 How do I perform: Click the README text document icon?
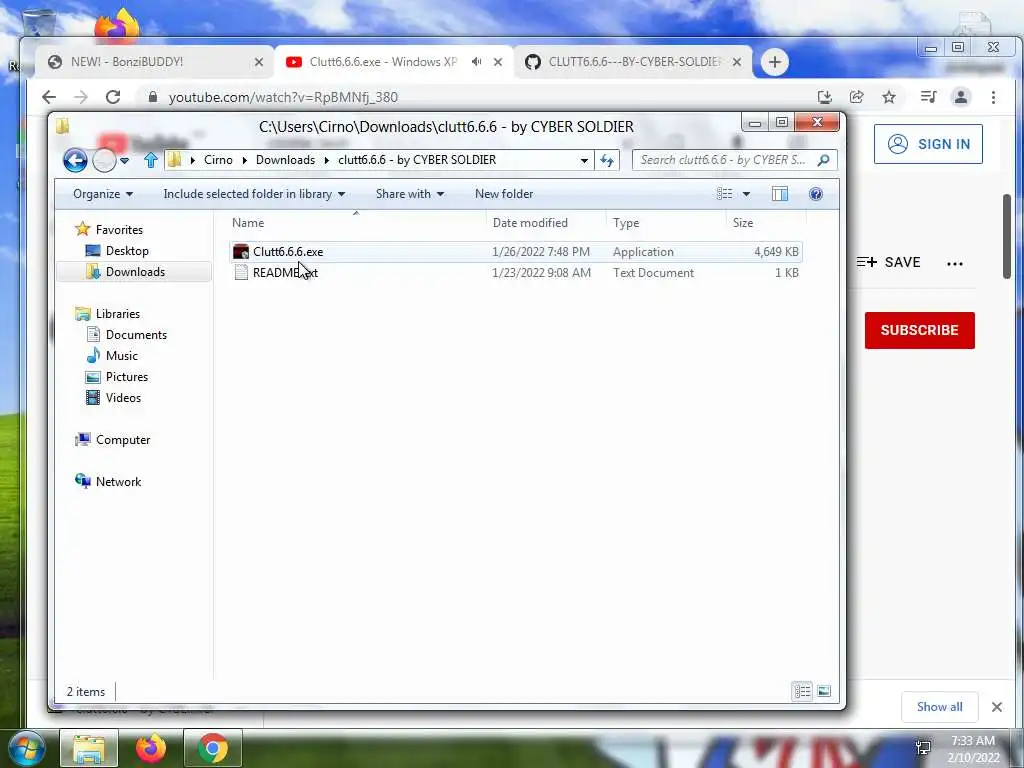[241, 273]
